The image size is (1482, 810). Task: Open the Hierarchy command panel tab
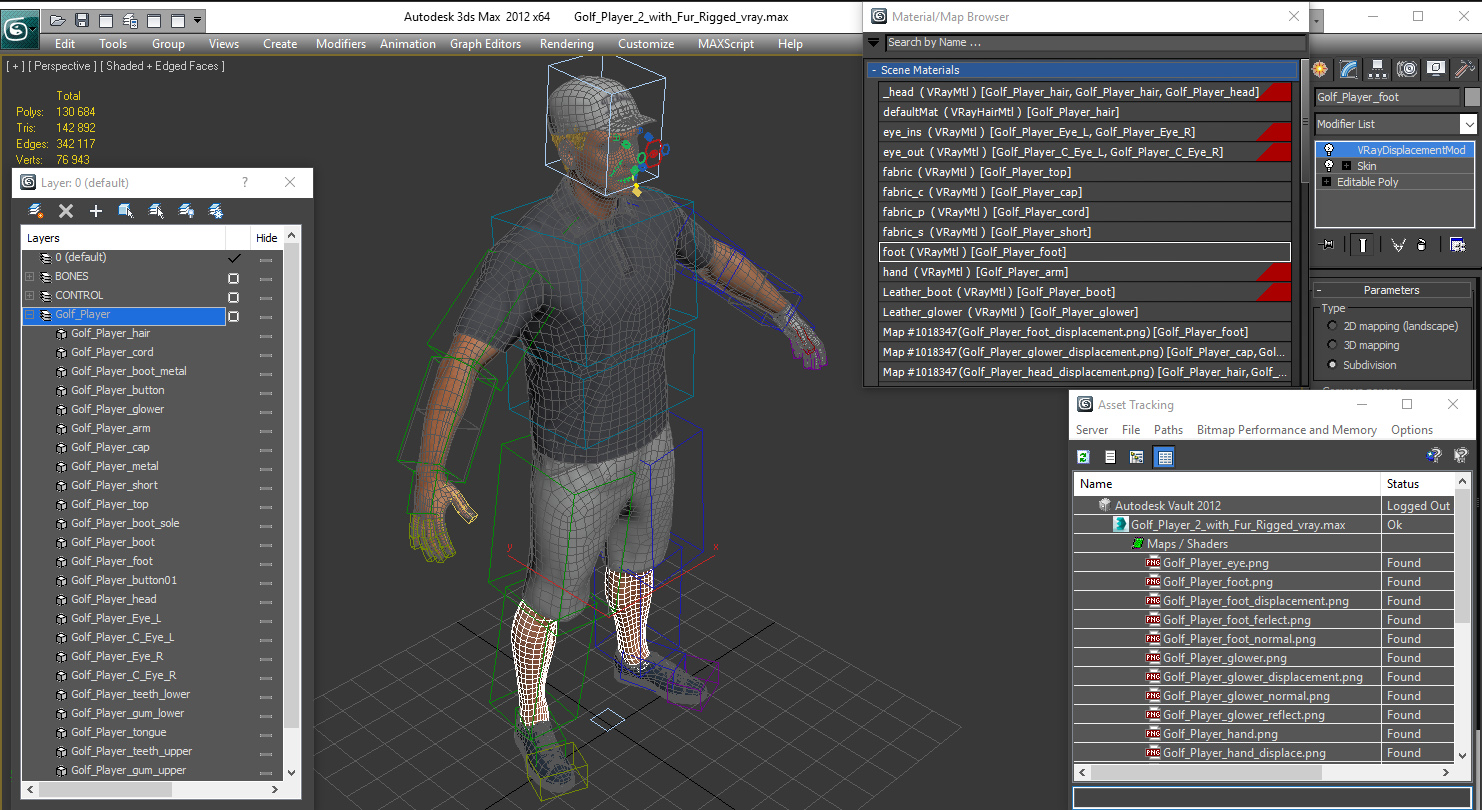[1378, 69]
